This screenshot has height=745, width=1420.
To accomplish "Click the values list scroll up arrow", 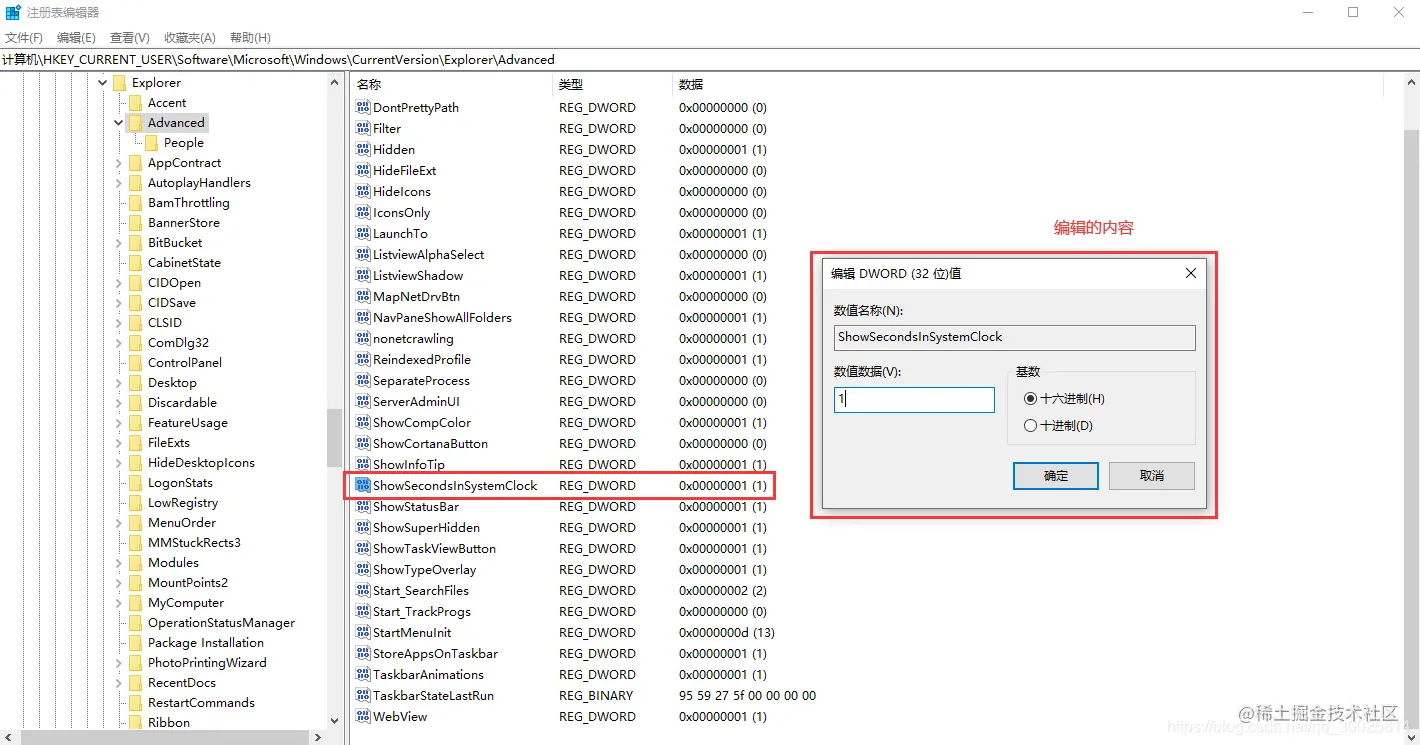I will (1409, 83).
